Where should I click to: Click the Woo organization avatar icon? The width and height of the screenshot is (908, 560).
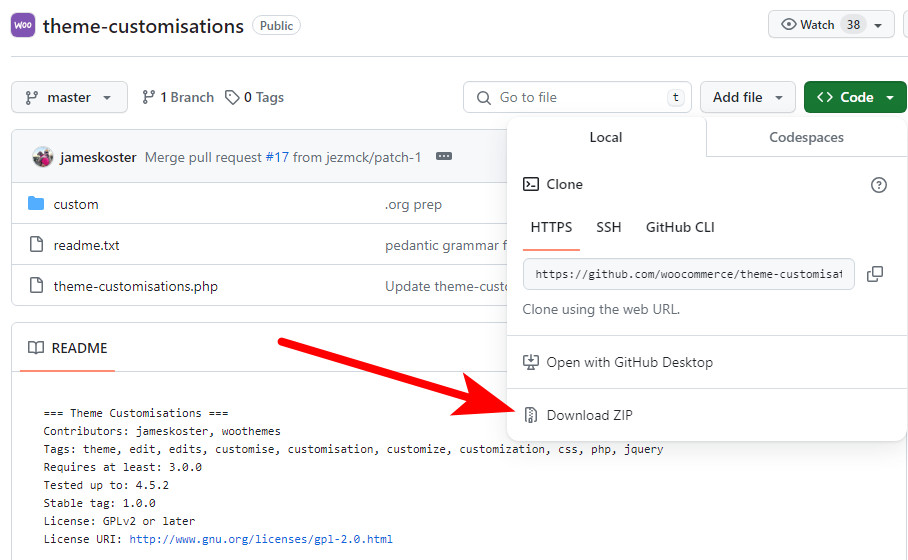23,25
